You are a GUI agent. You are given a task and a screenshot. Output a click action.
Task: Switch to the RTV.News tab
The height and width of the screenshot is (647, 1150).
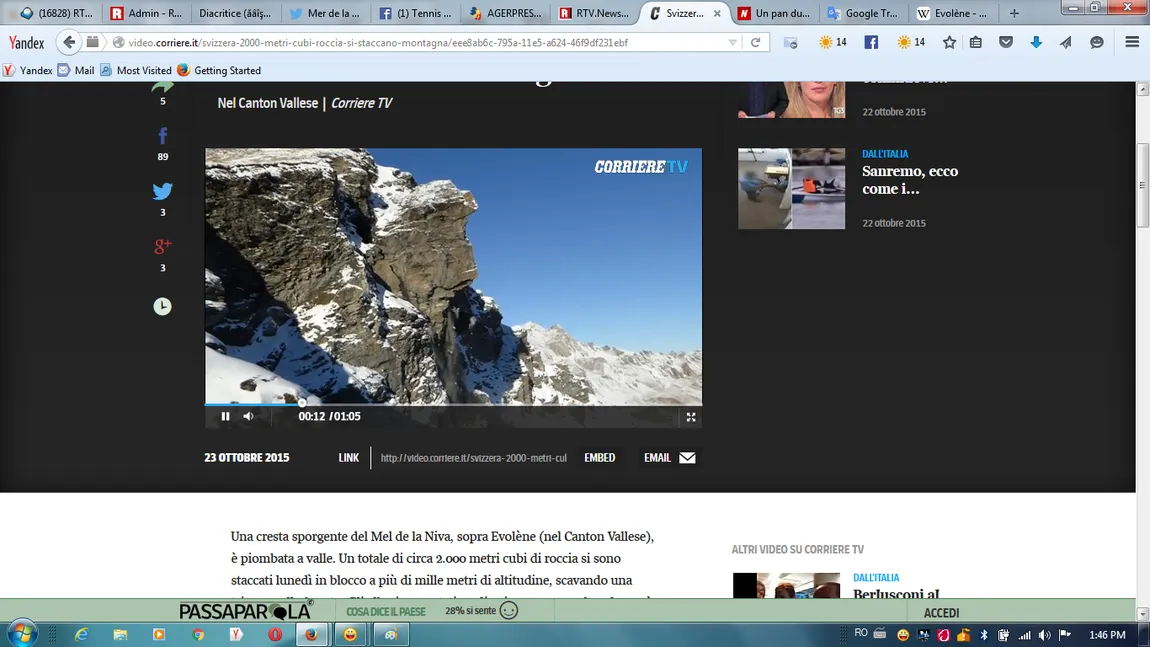[594, 13]
